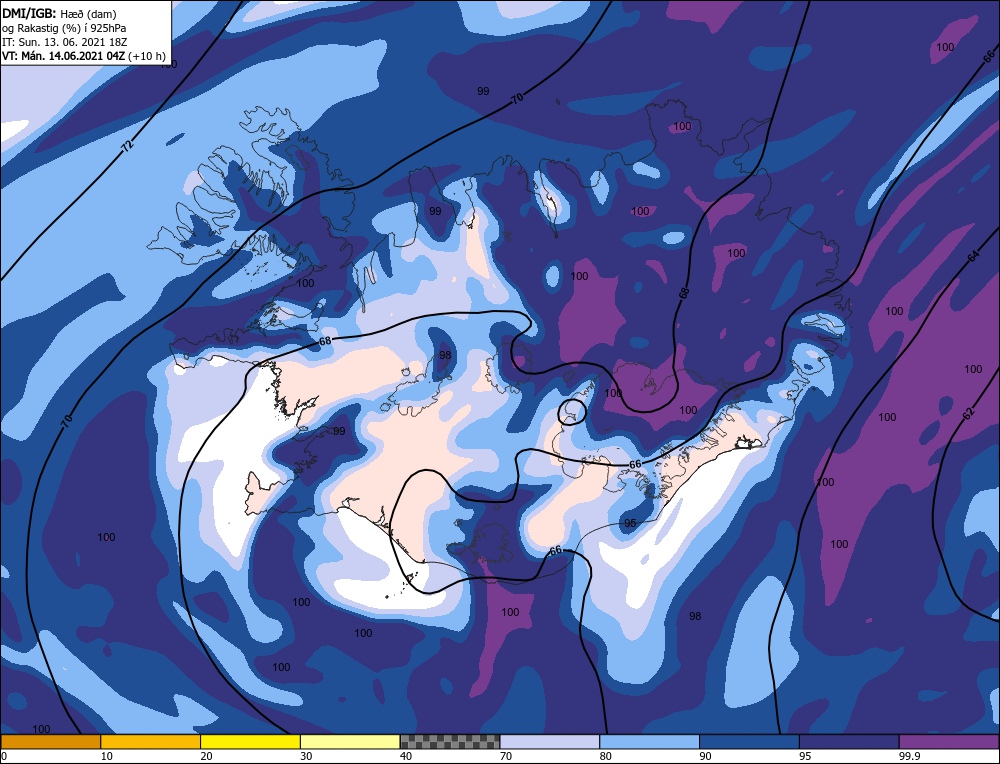Click the medium blue 90–95 legend swatch
Screen dimensions: 1000x764
(749, 742)
